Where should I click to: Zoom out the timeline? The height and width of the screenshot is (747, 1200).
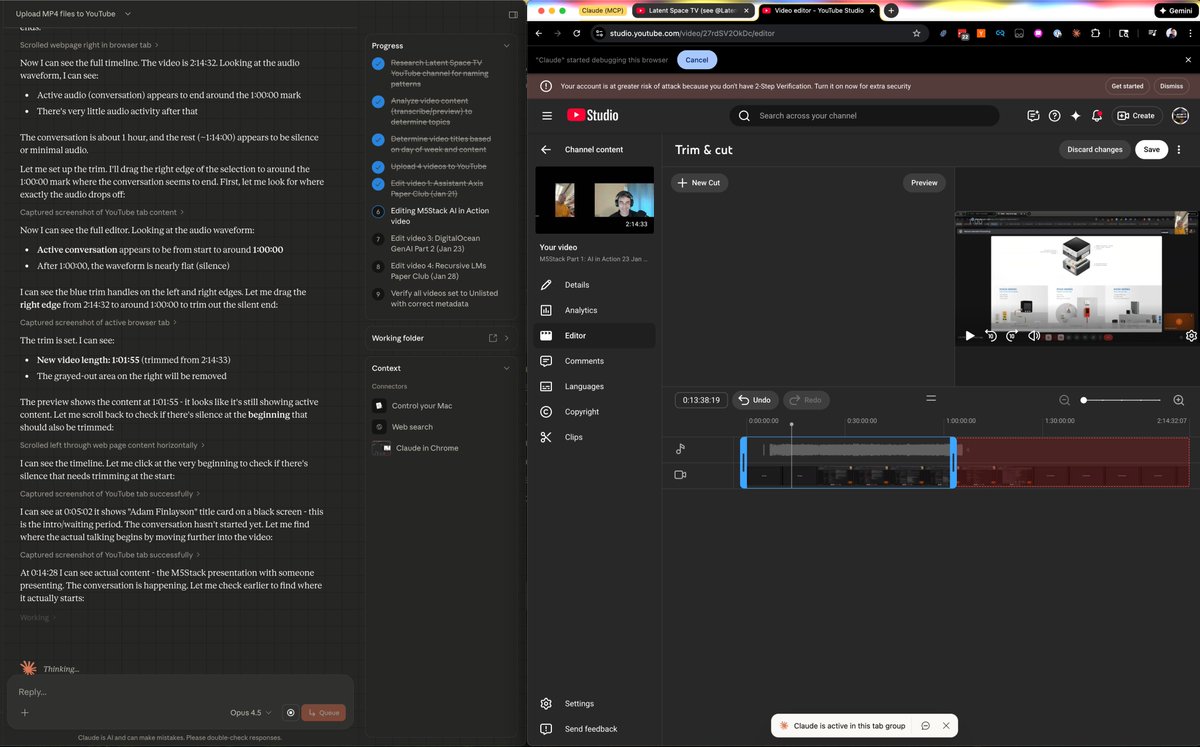[1064, 400]
